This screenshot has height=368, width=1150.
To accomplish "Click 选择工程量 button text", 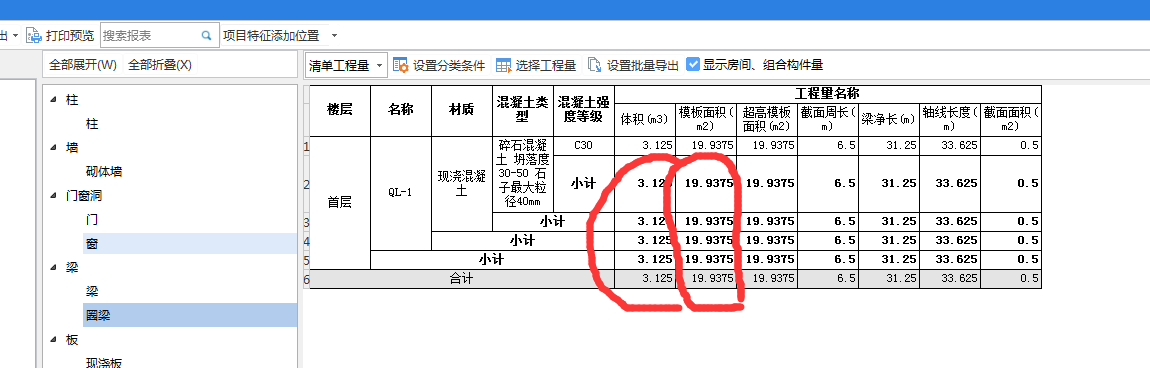I will (x=546, y=65).
